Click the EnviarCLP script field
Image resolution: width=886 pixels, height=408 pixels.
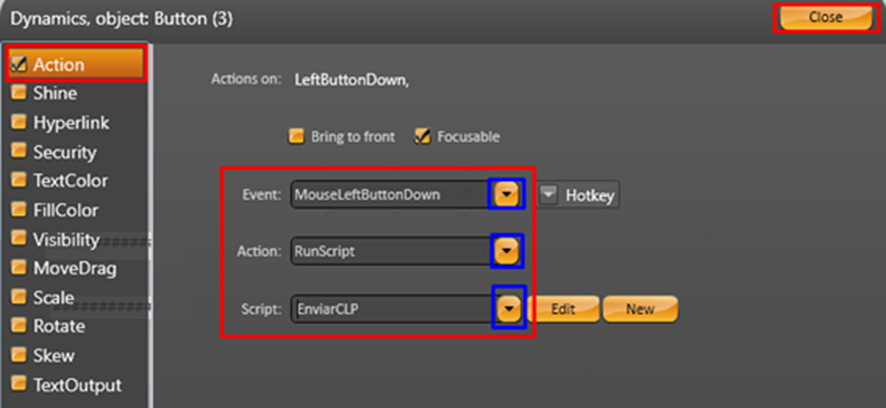tap(390, 309)
